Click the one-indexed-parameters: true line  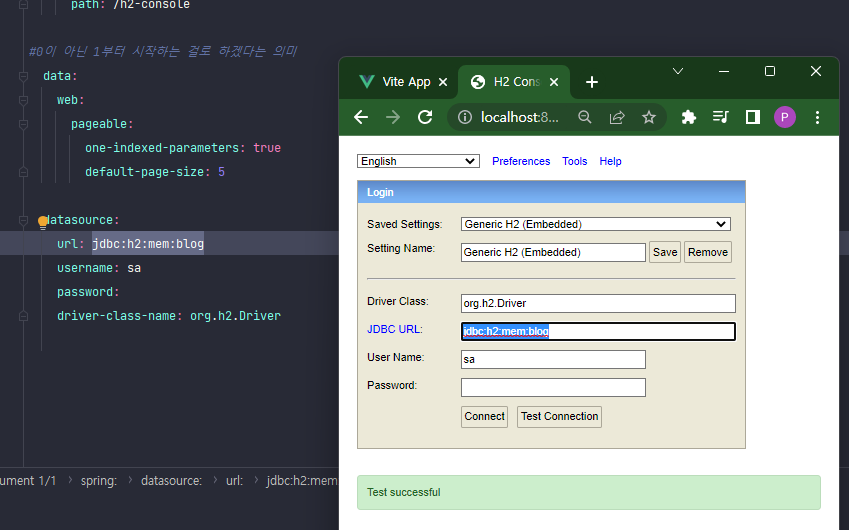183,148
